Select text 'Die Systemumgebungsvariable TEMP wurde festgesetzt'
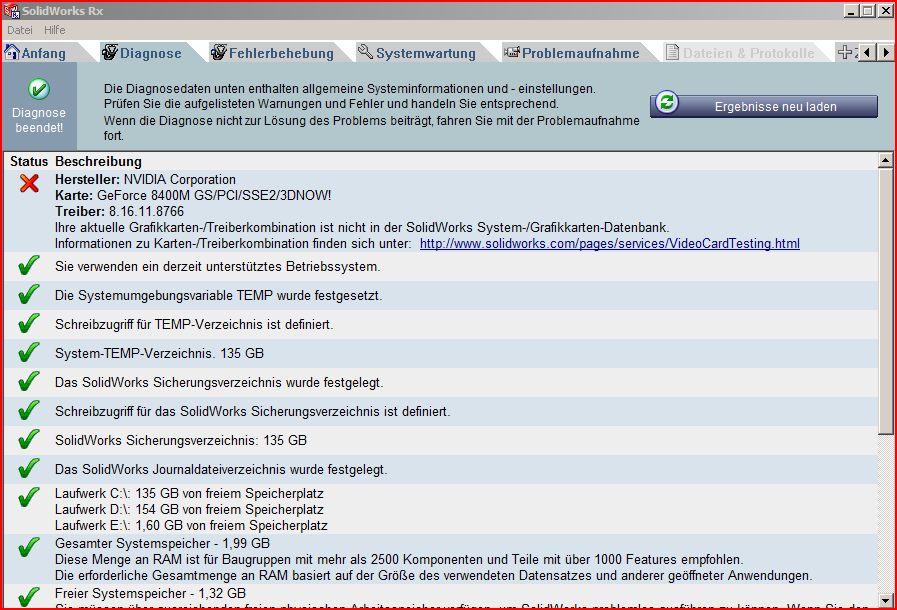 217,296
